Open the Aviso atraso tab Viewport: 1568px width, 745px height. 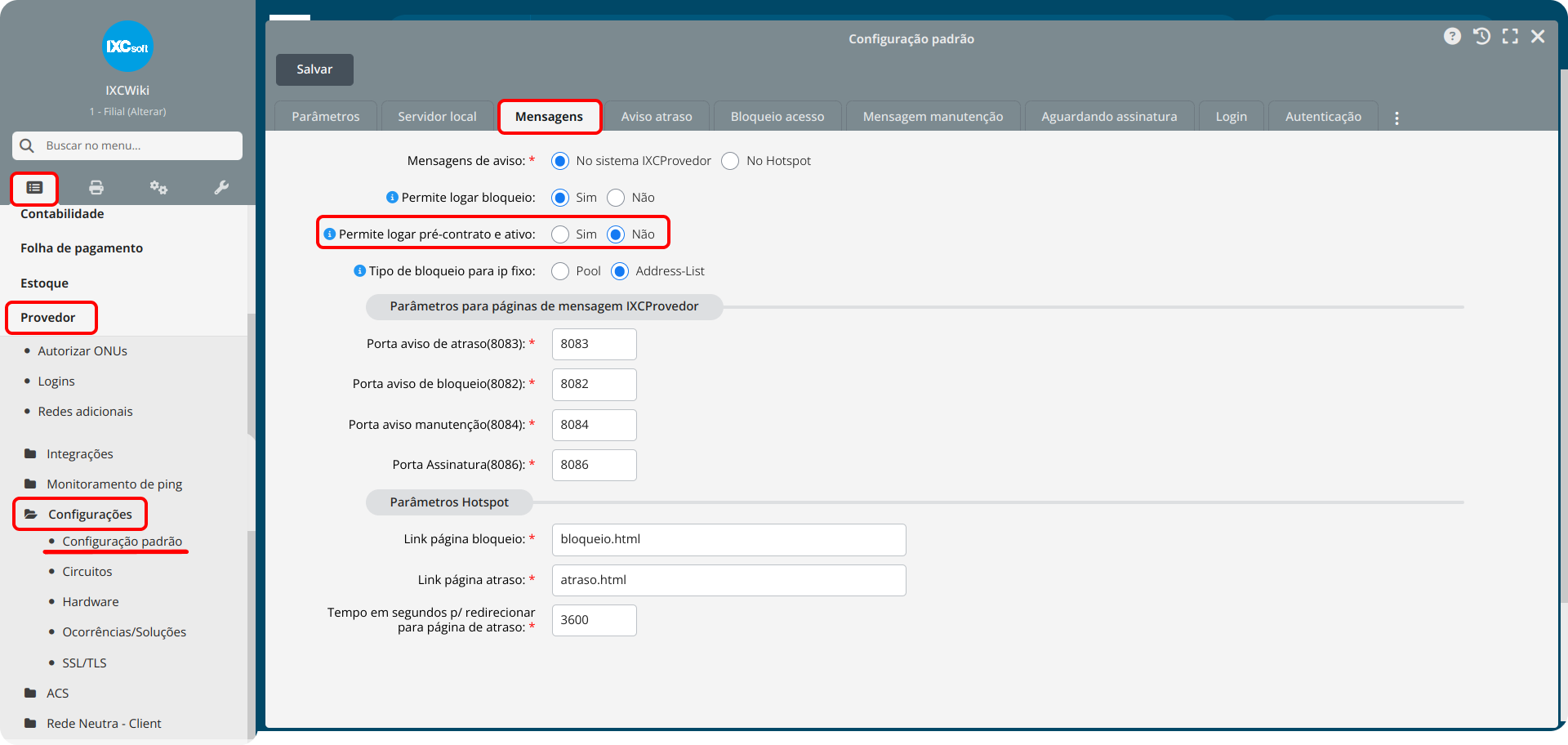click(x=657, y=116)
